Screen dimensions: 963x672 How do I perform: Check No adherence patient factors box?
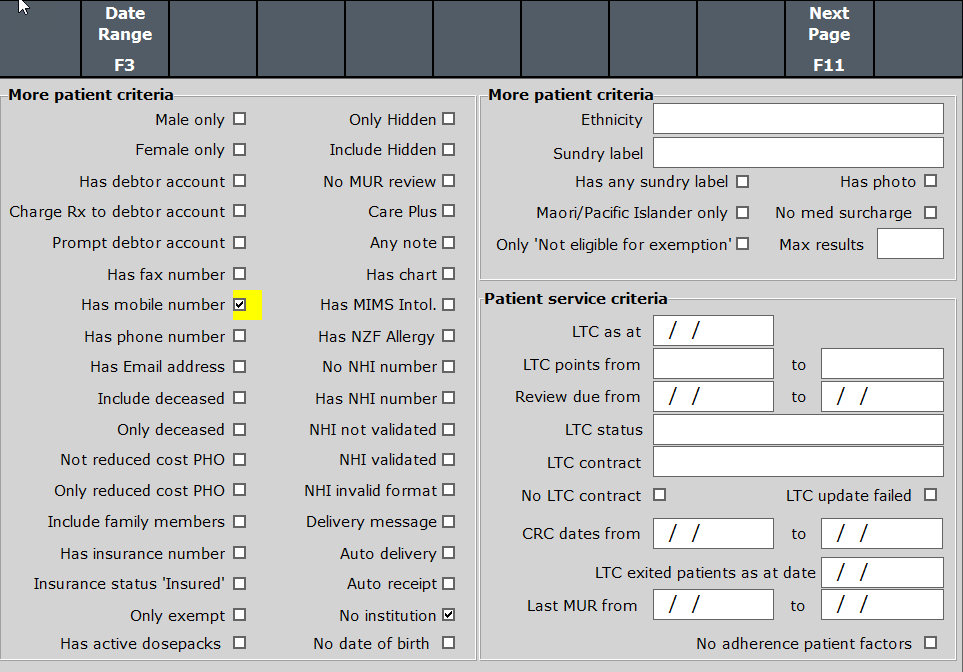tap(930, 643)
